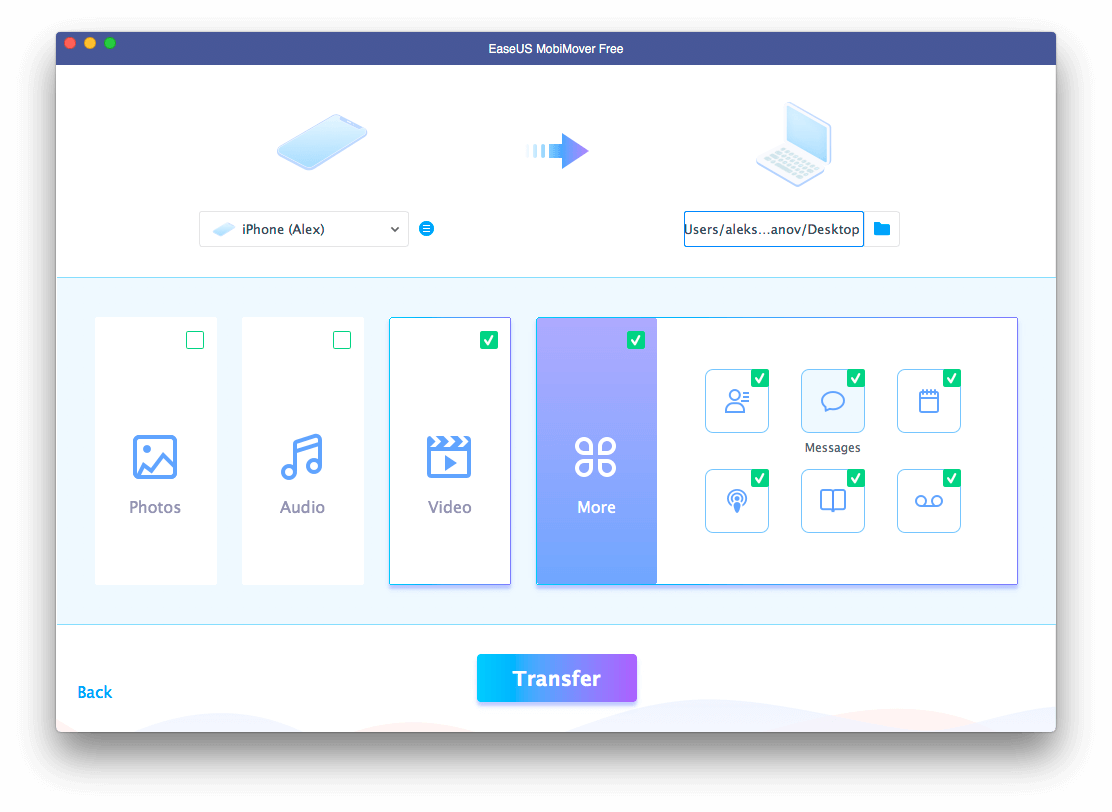Open the iPhone (Alex) device dropdown
Viewport: 1112px width, 812px height.
pos(304,229)
